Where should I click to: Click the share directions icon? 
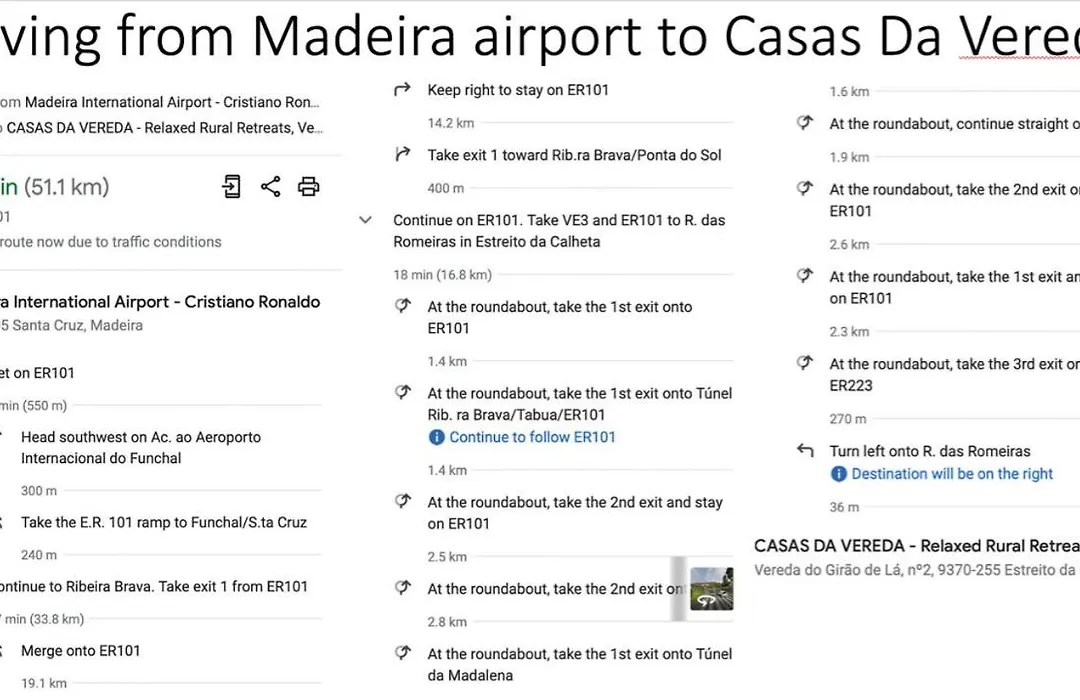pos(271,187)
